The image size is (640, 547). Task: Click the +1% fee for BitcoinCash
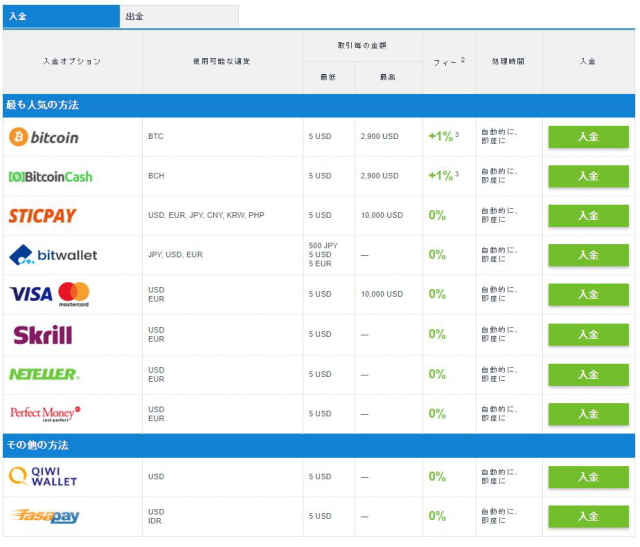[443, 176]
